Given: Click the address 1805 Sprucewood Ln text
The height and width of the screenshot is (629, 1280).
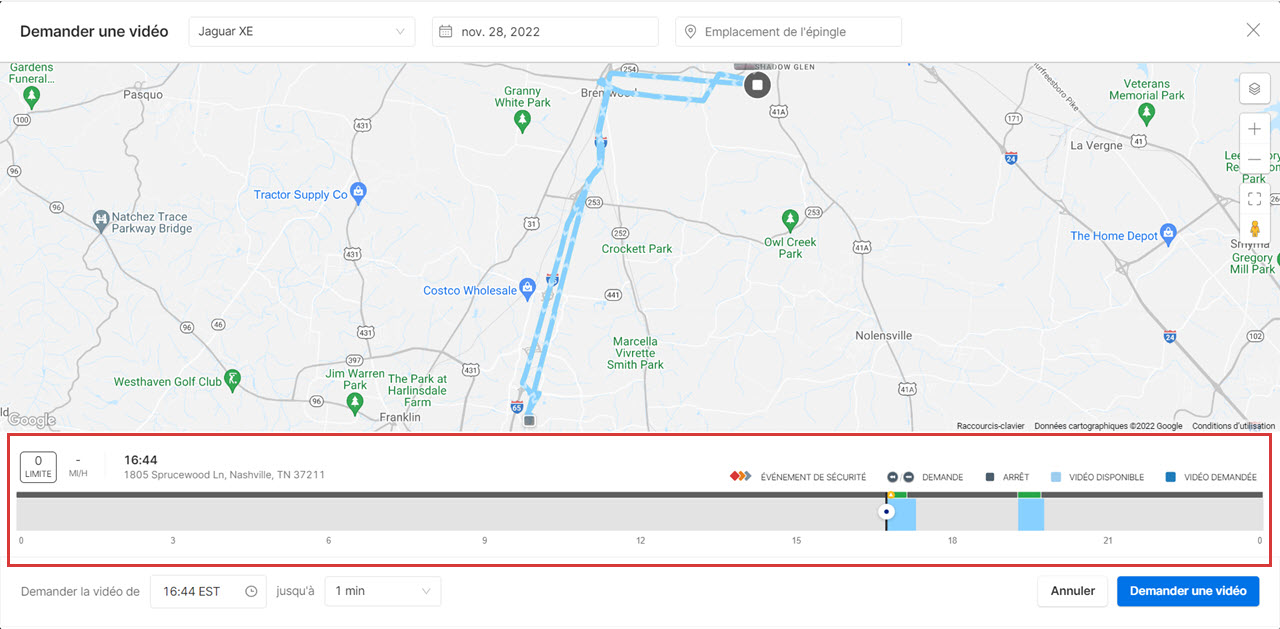Looking at the screenshot, I should [x=224, y=475].
